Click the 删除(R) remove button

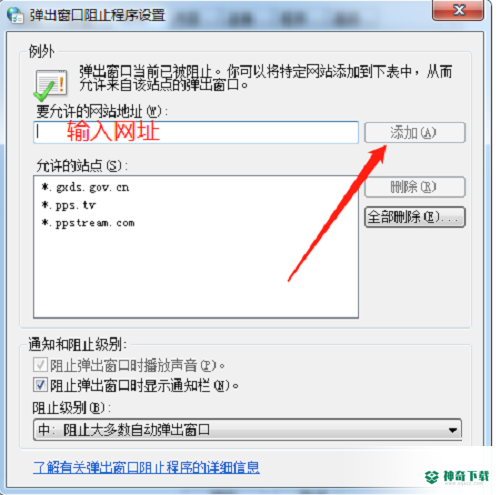[x=415, y=187]
